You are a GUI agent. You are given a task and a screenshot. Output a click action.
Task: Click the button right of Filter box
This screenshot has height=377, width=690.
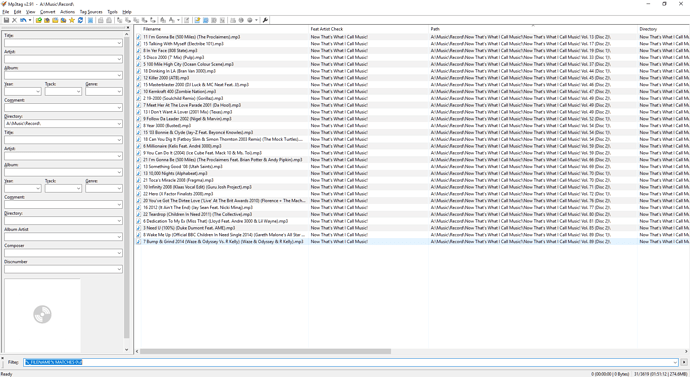coord(684,362)
